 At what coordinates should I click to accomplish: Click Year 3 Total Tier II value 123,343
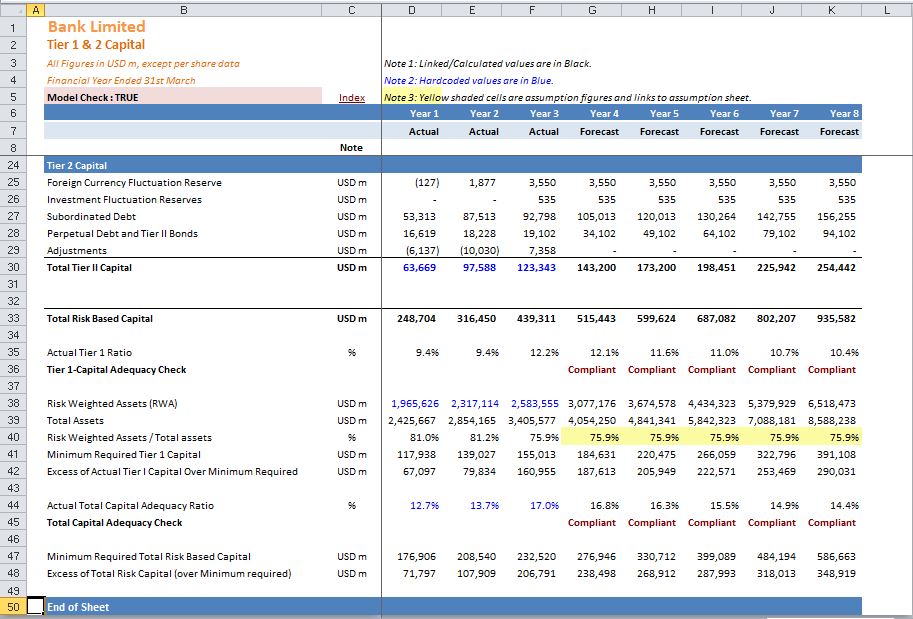click(536, 268)
